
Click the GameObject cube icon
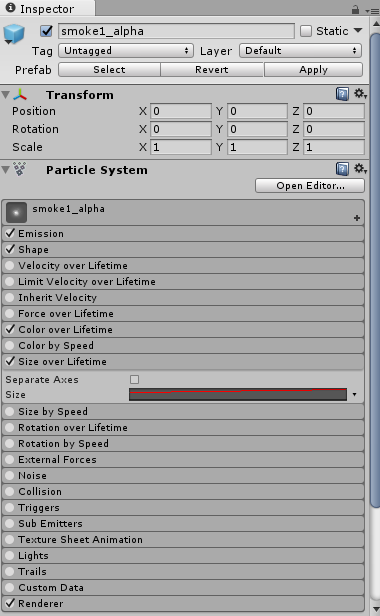point(14,34)
